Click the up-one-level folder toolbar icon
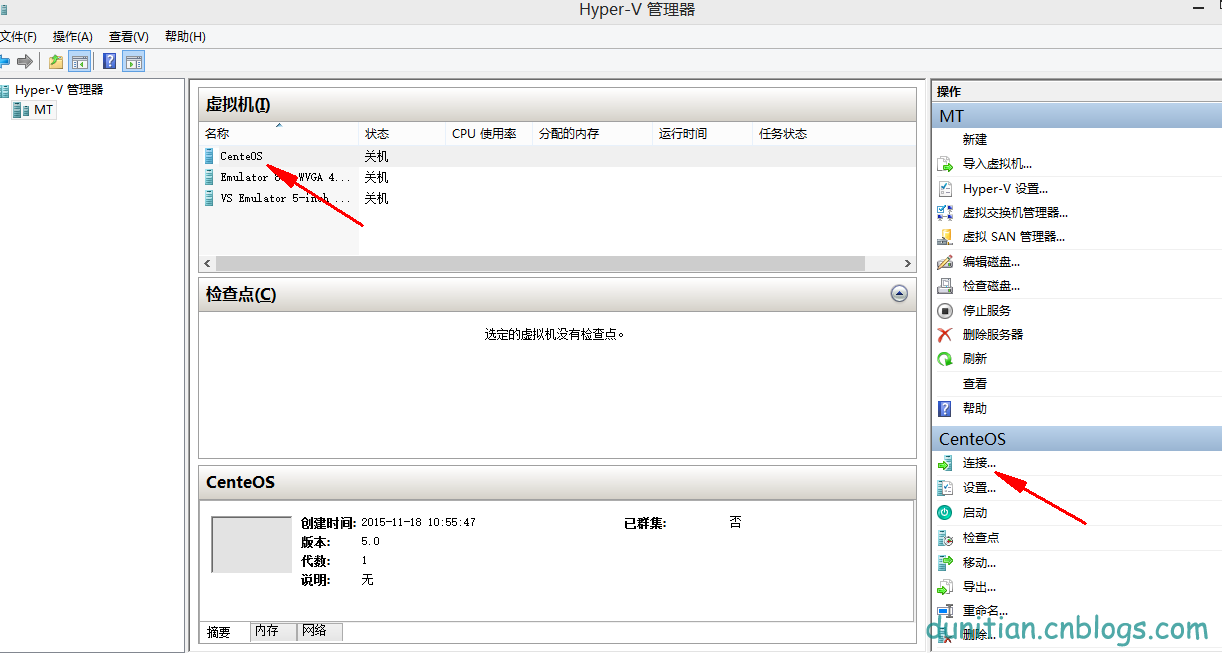This screenshot has width=1222, height=653. [x=56, y=61]
